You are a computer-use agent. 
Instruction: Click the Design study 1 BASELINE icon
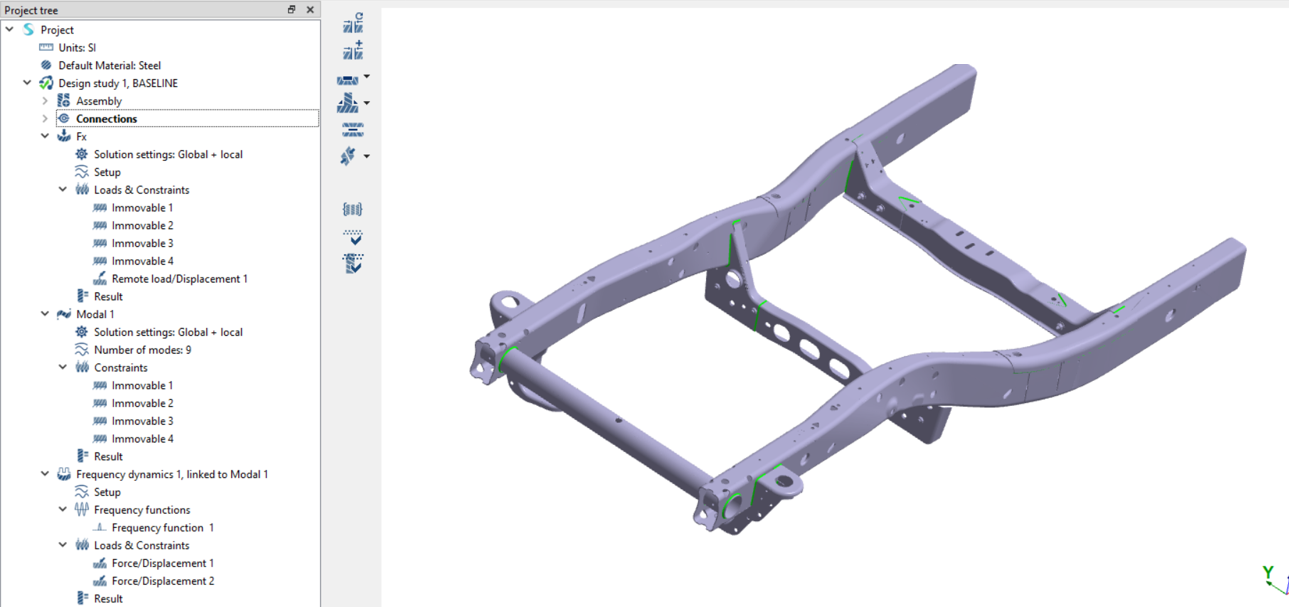tap(46, 83)
